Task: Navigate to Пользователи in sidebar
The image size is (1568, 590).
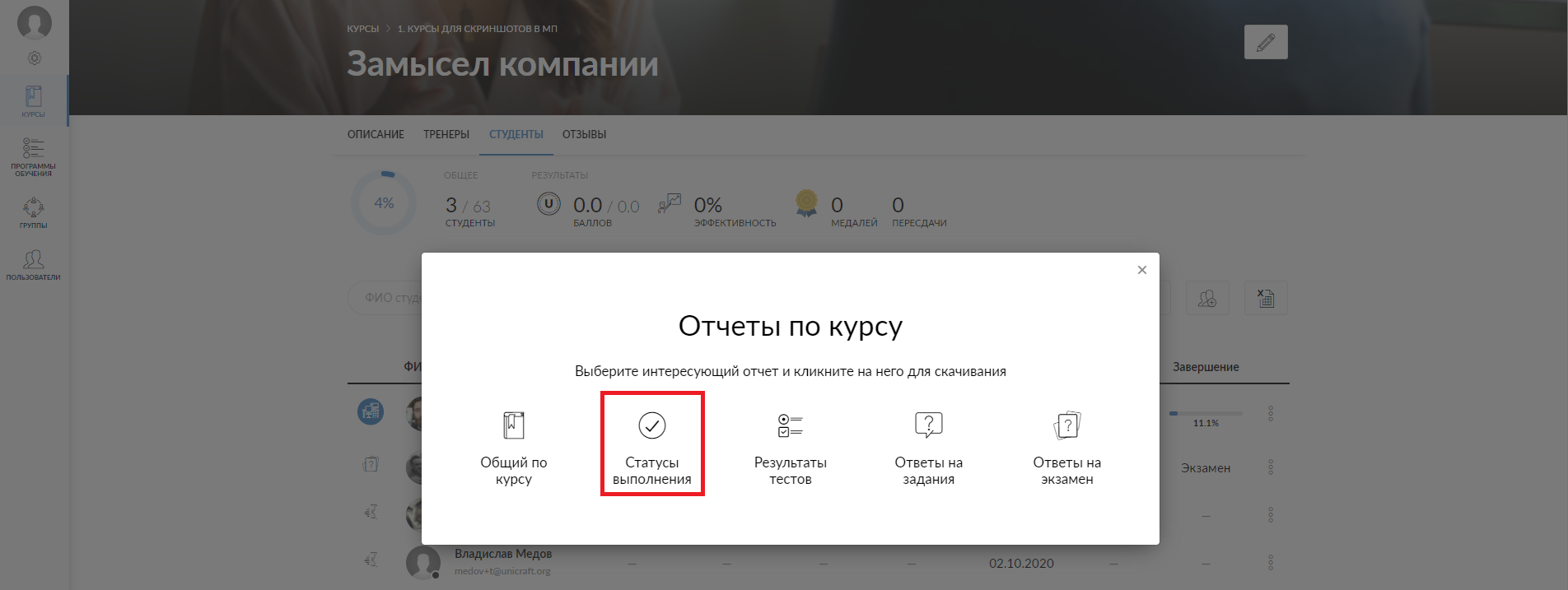Action: pos(34,265)
